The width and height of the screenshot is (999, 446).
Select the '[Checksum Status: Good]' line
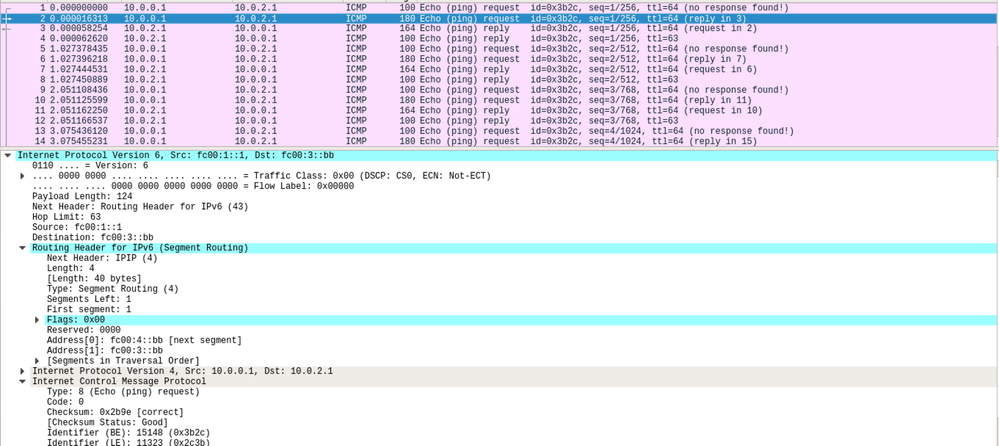coord(108,422)
